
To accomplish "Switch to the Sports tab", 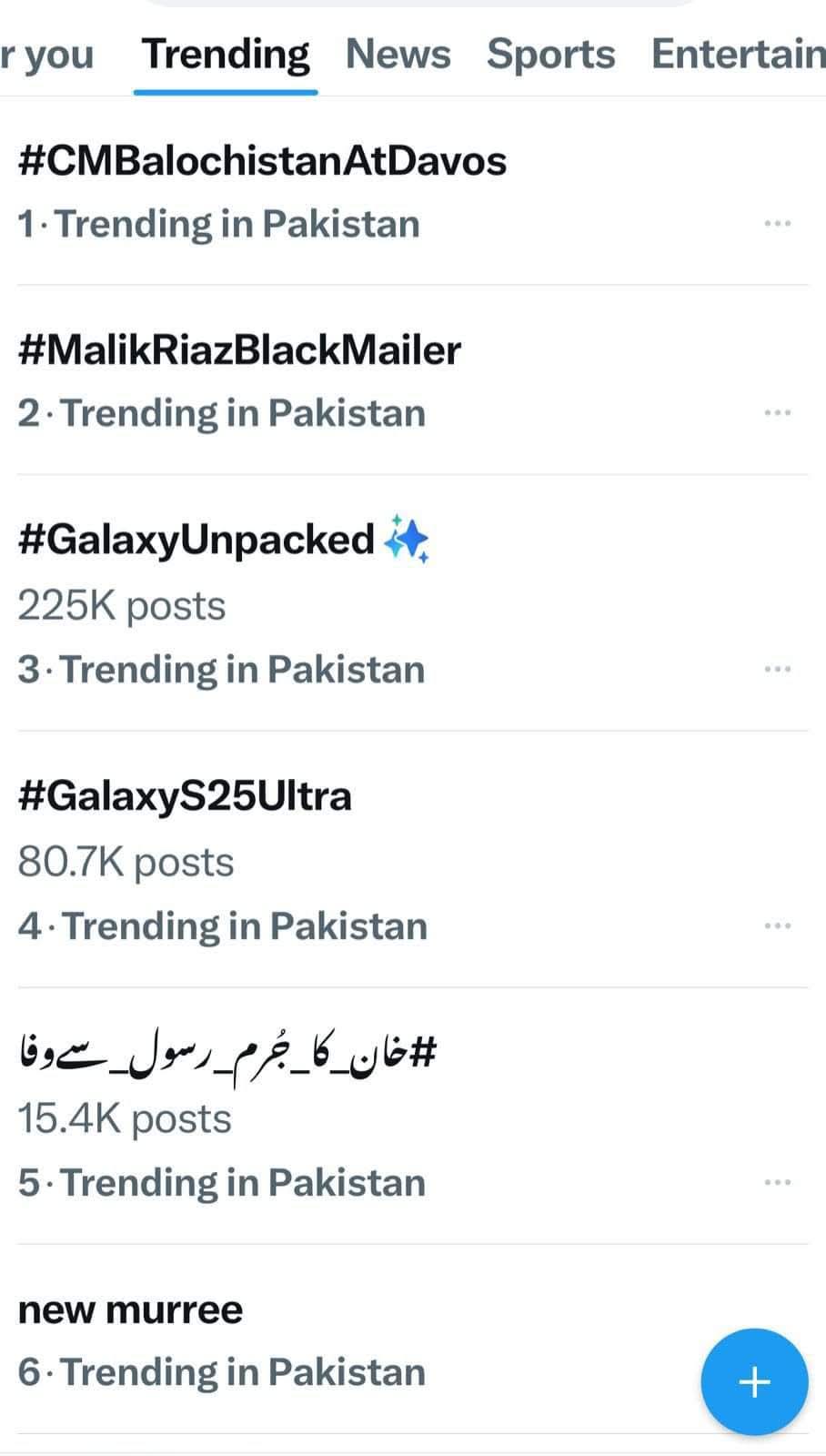I will 550,55.
